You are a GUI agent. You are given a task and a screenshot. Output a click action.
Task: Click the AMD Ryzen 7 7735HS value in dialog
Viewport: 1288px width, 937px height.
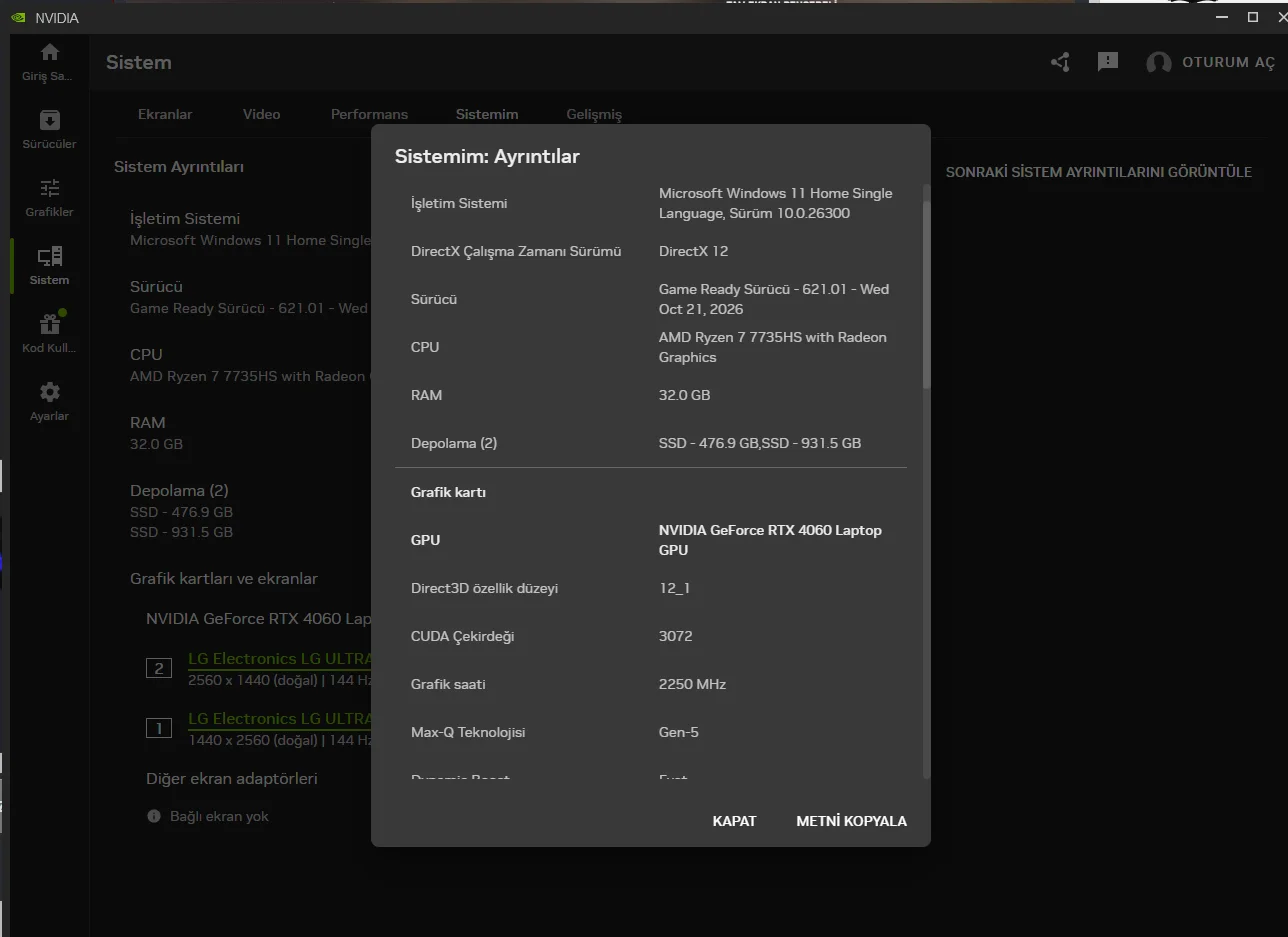772,347
